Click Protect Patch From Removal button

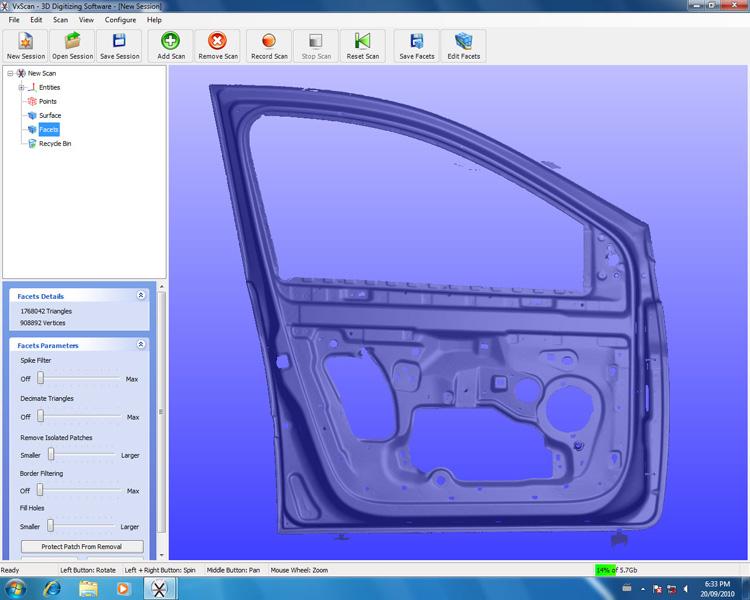[82, 547]
